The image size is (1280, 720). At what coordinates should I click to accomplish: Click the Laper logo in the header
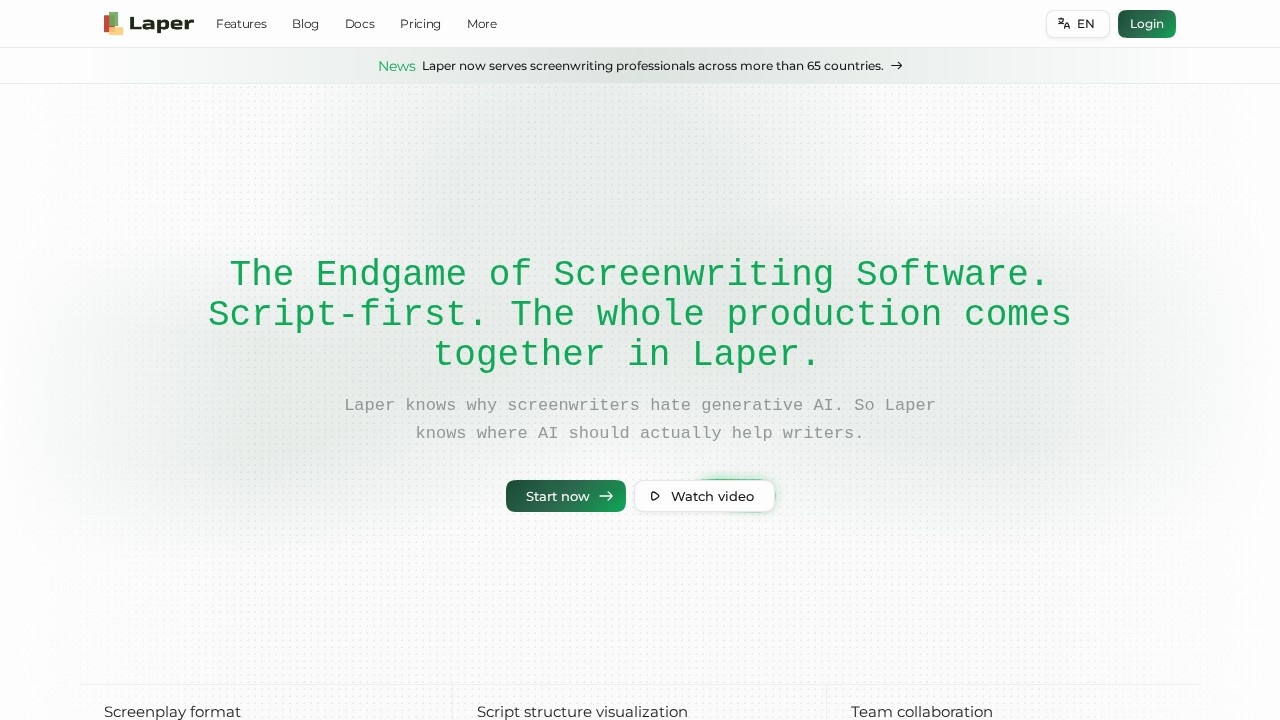pyautogui.click(x=149, y=23)
